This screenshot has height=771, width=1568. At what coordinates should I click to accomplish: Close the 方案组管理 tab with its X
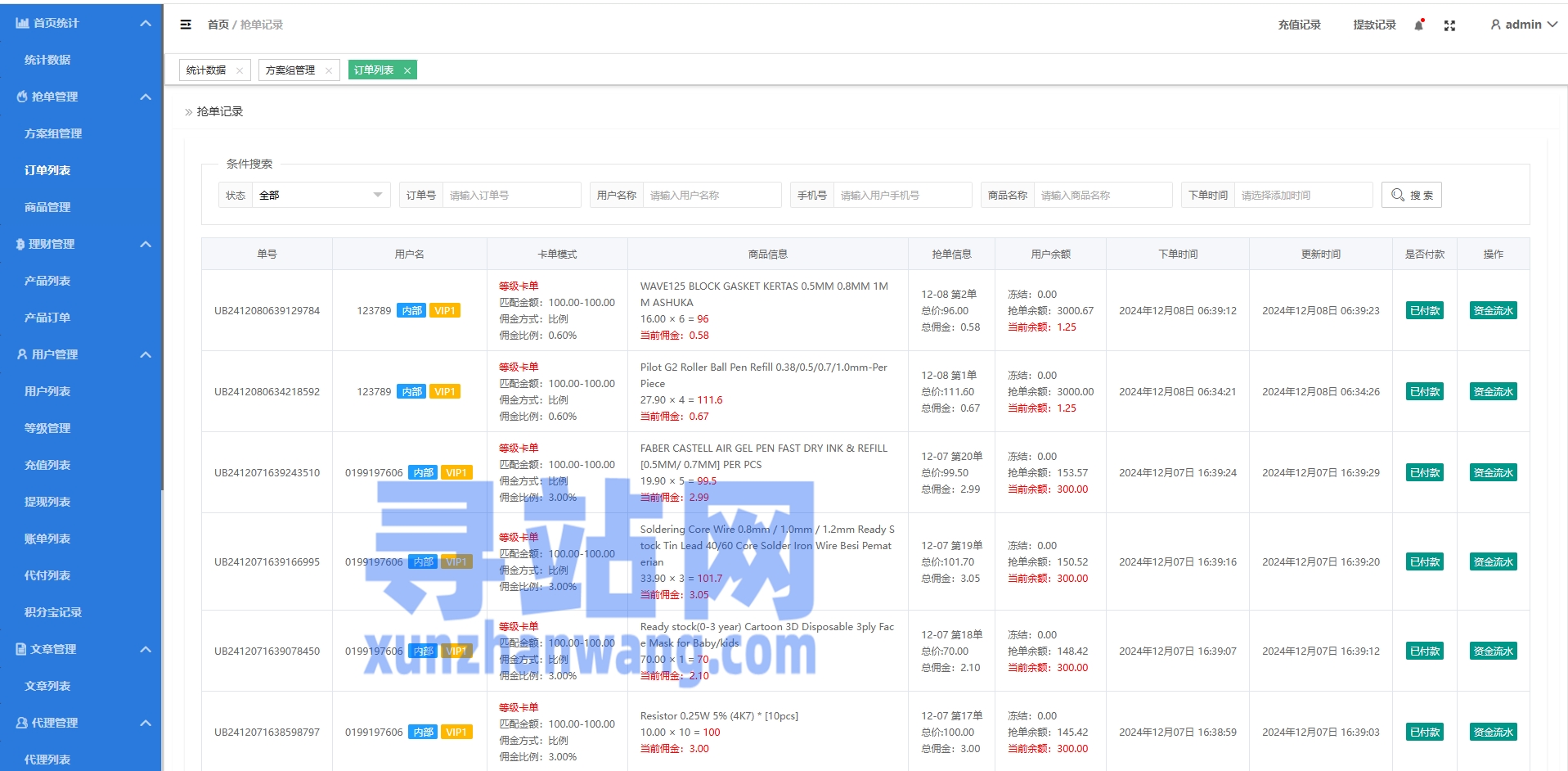tap(329, 70)
